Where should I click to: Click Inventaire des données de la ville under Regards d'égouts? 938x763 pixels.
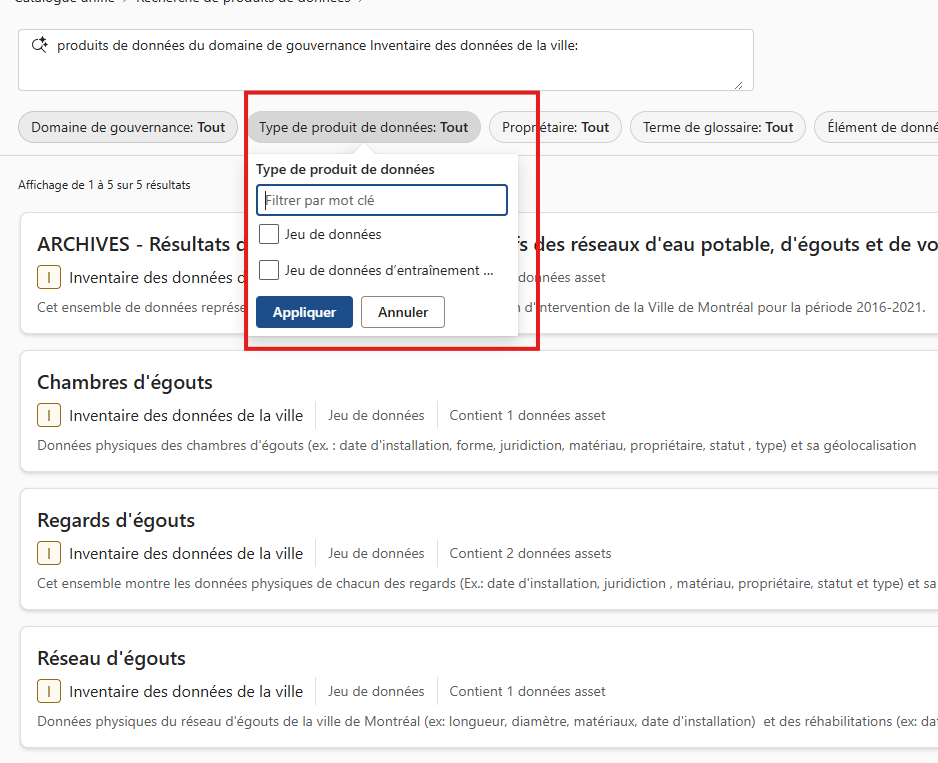[x=186, y=554]
